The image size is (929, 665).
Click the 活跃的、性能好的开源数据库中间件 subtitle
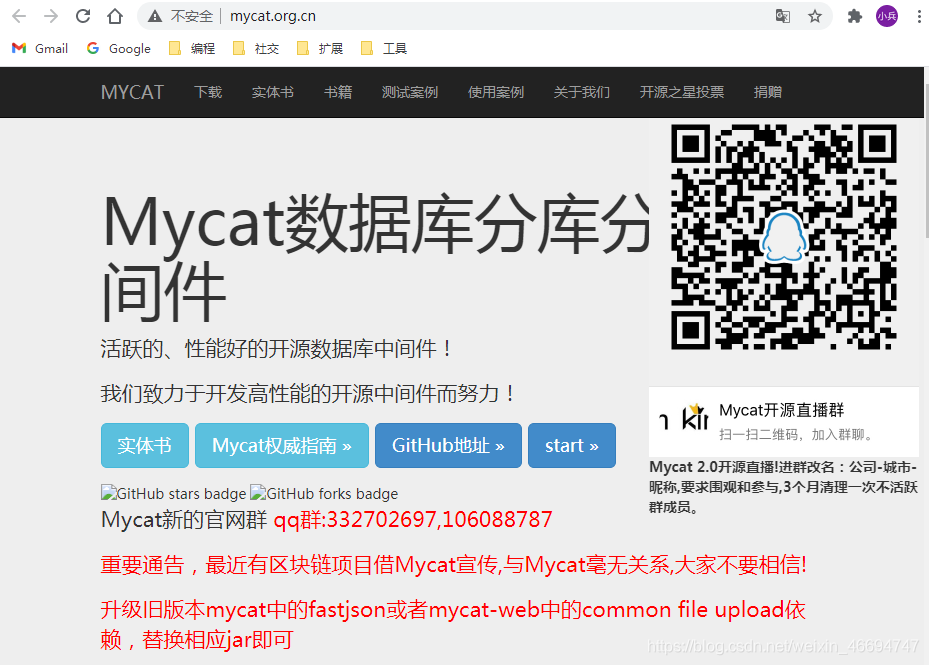point(276,349)
